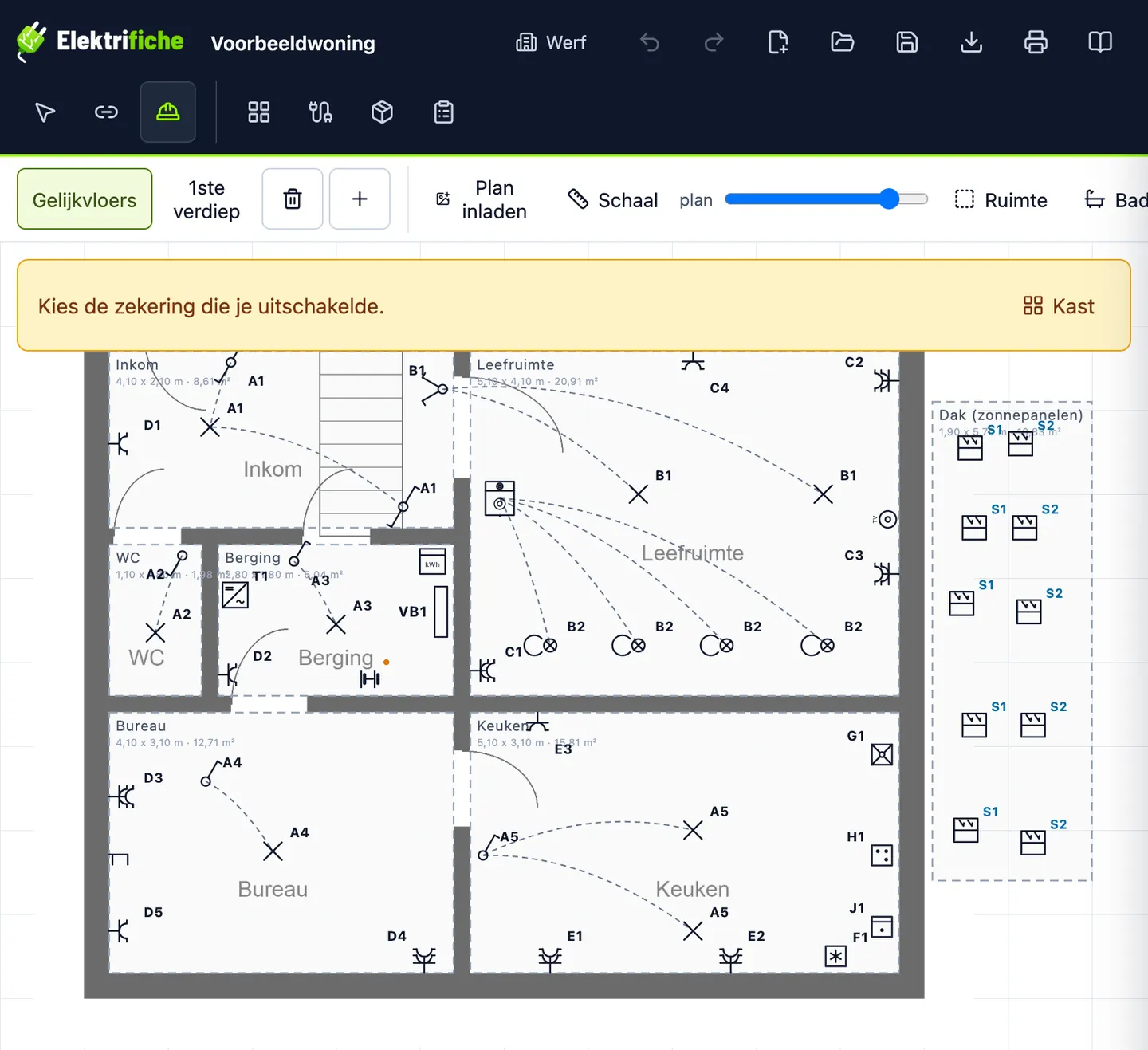Select the arrow pointer tool

pyautogui.click(x=45, y=112)
